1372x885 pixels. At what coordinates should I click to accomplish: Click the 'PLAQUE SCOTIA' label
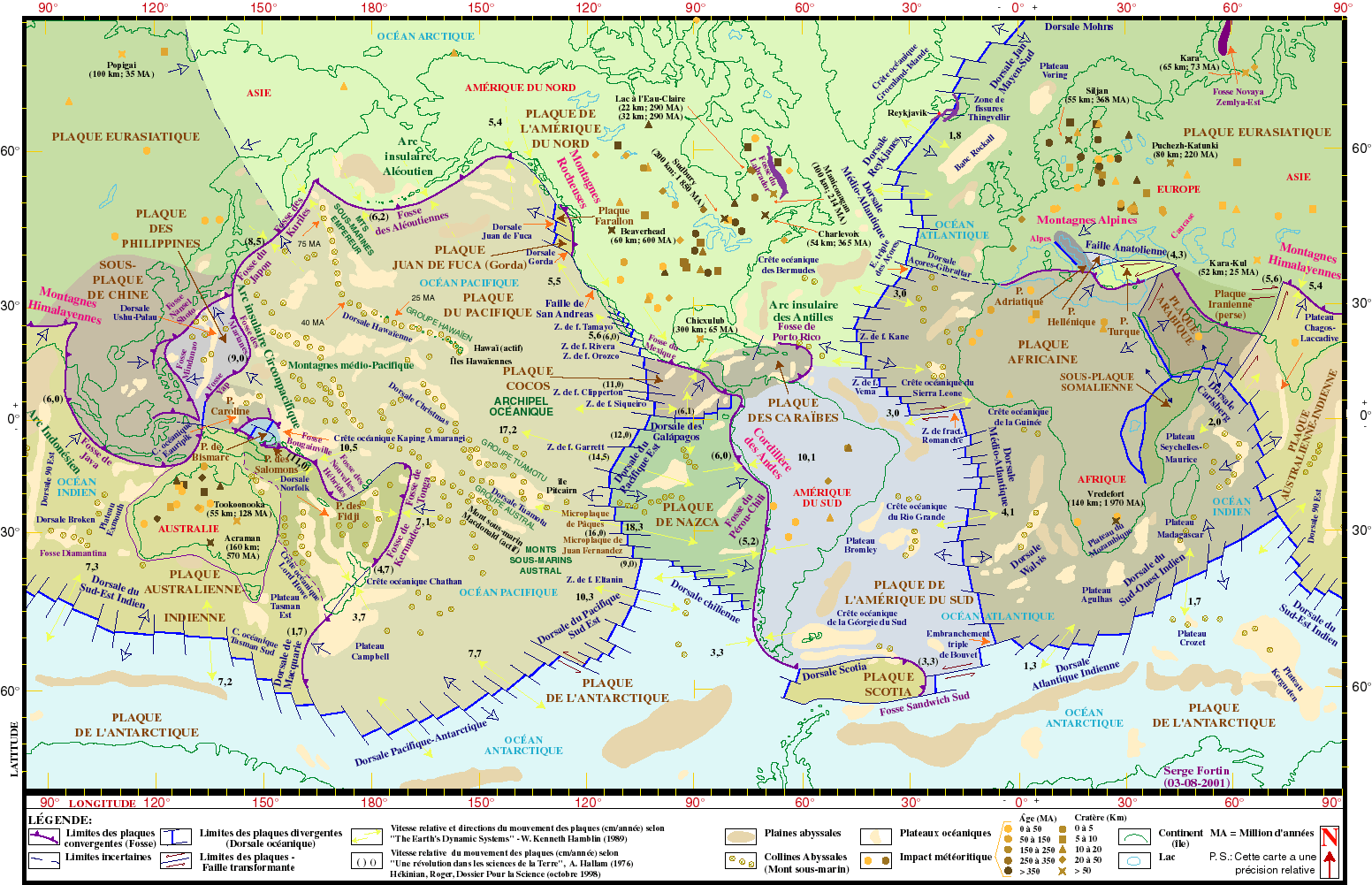click(x=888, y=684)
